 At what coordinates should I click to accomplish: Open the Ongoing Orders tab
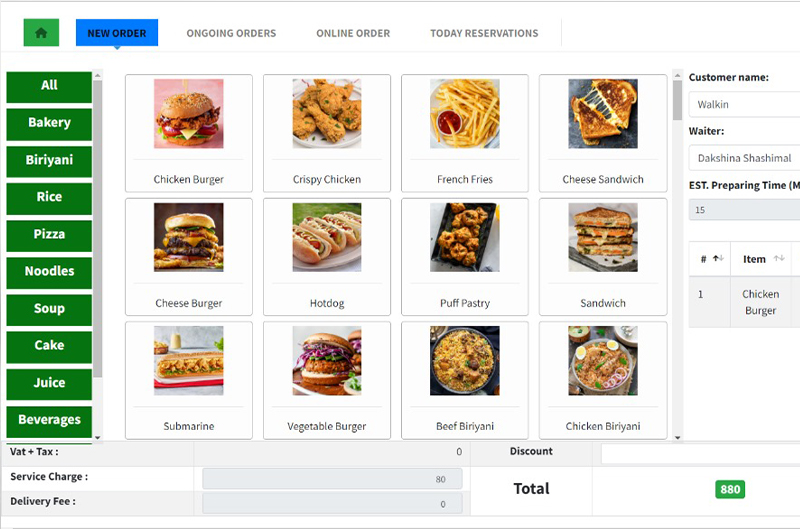[231, 33]
